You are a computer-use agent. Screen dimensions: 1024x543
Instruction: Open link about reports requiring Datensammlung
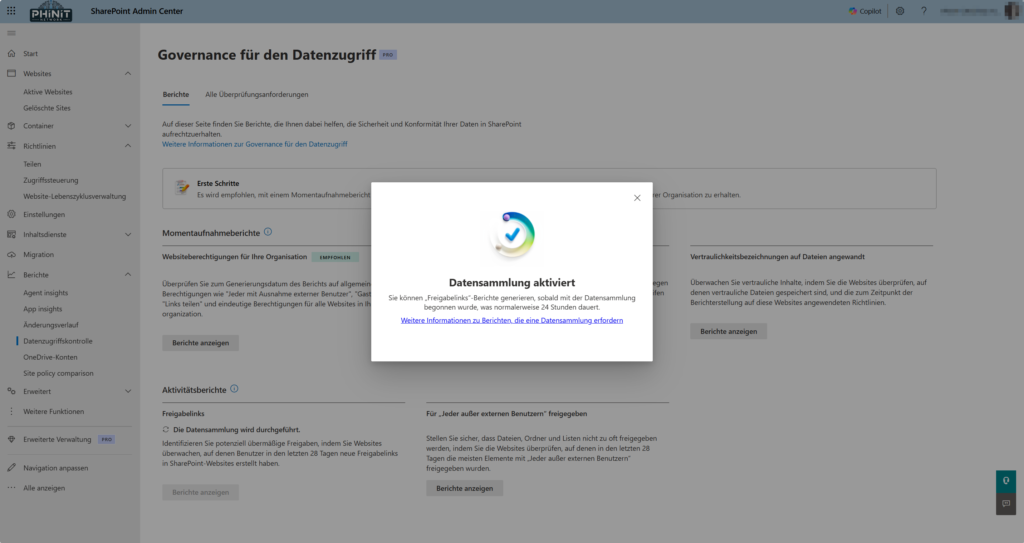click(511, 320)
